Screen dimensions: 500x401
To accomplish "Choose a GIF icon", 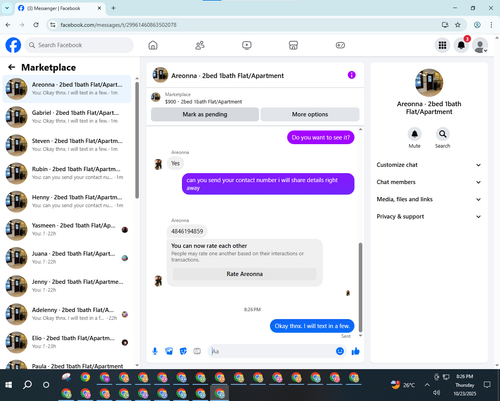I will pyautogui.click(x=197, y=351).
